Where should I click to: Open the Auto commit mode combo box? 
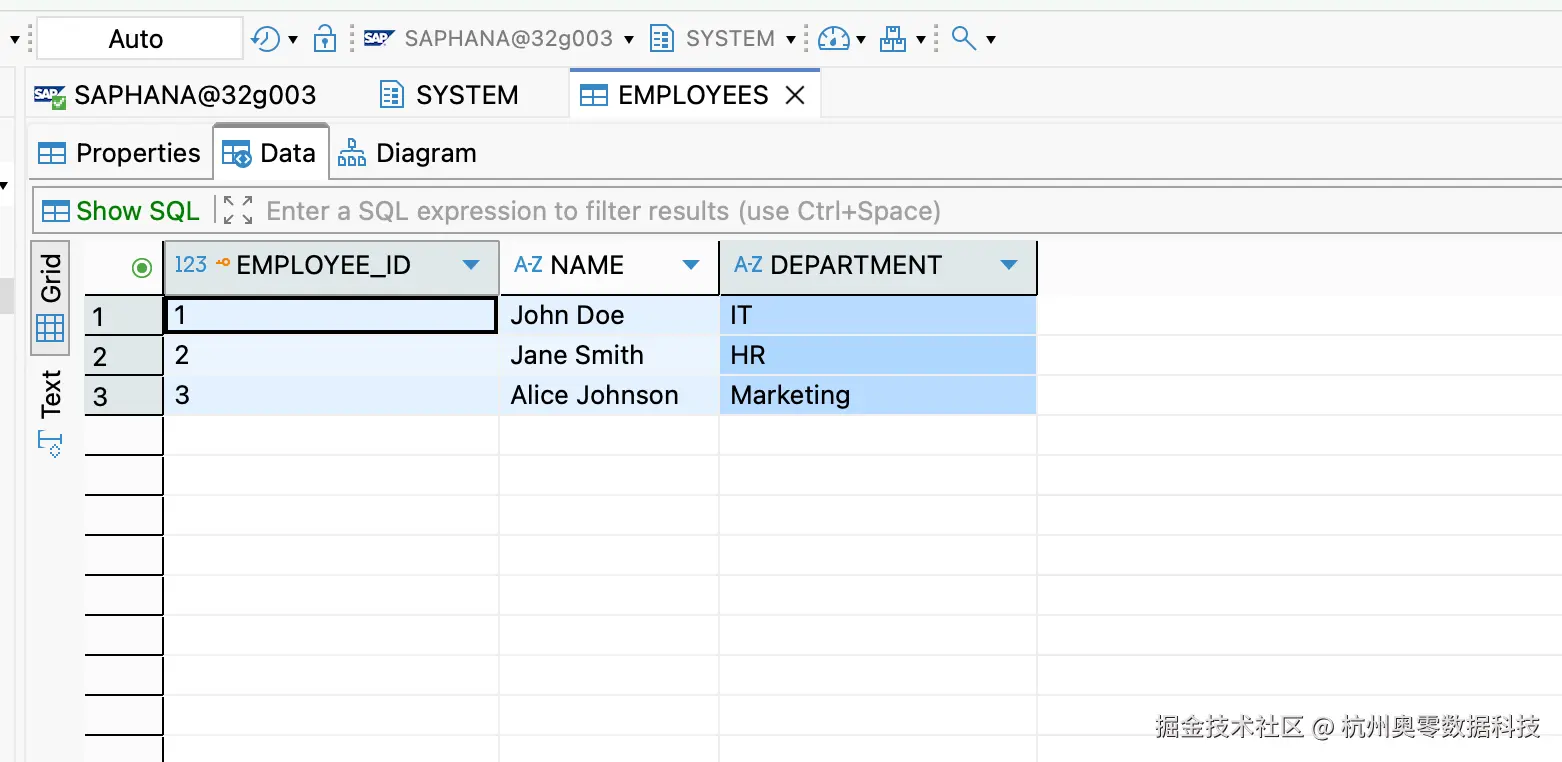[x=140, y=39]
